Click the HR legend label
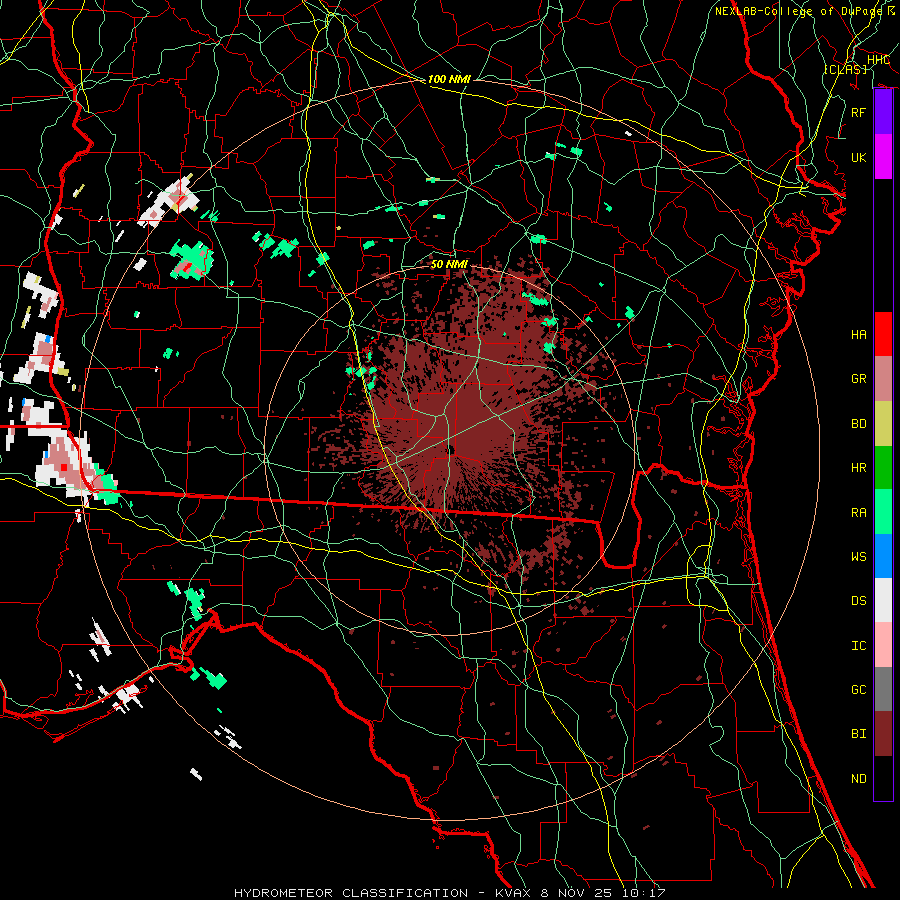The image size is (900, 900). [858, 468]
